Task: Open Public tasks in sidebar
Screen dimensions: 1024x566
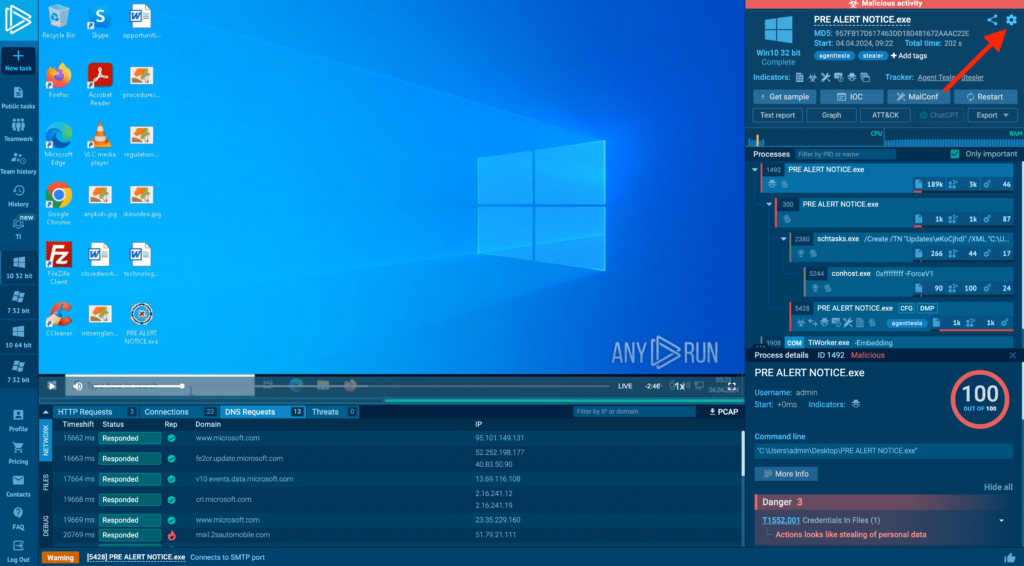Action: [x=18, y=96]
